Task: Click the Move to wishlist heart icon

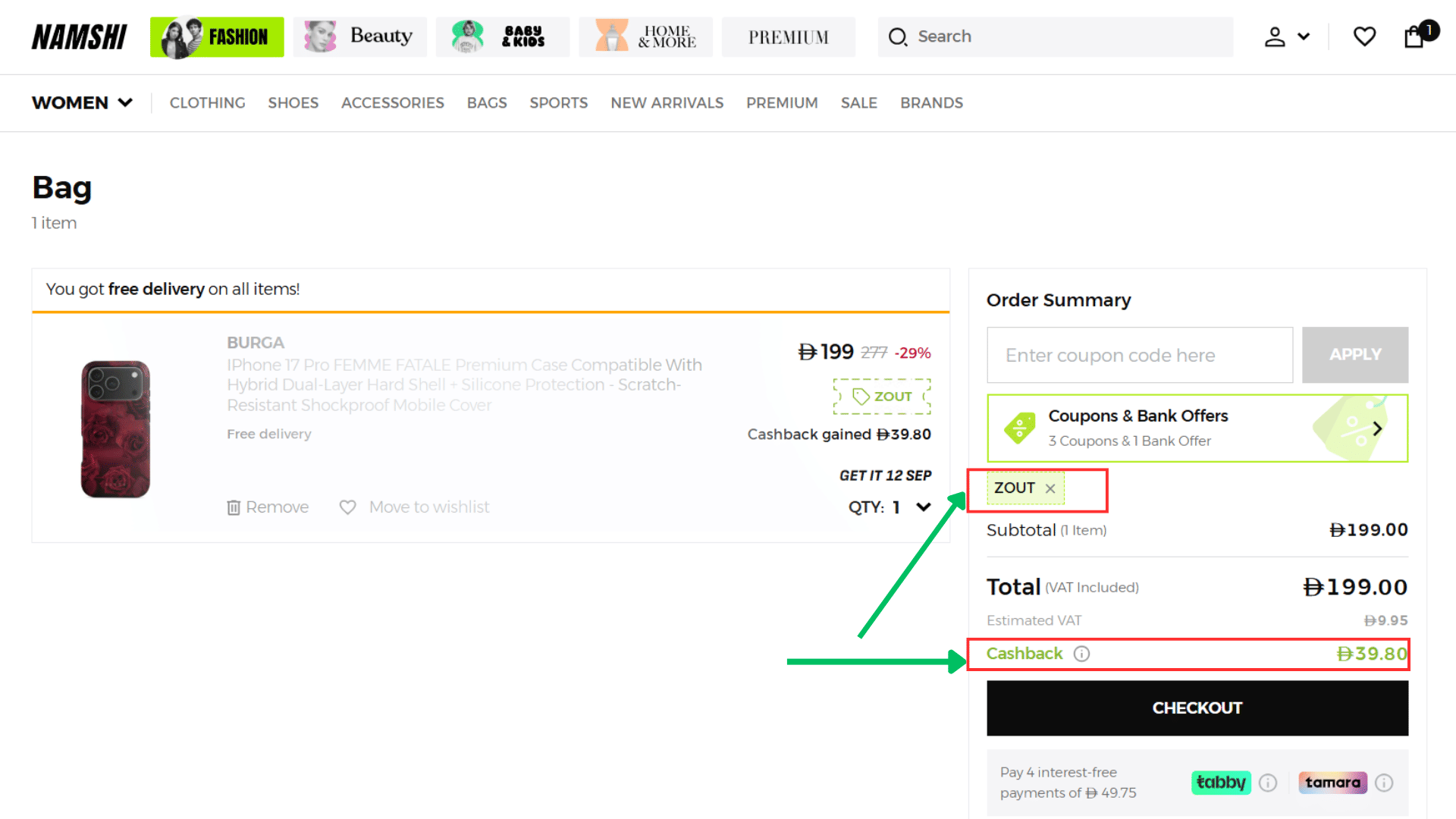Action: 347,507
